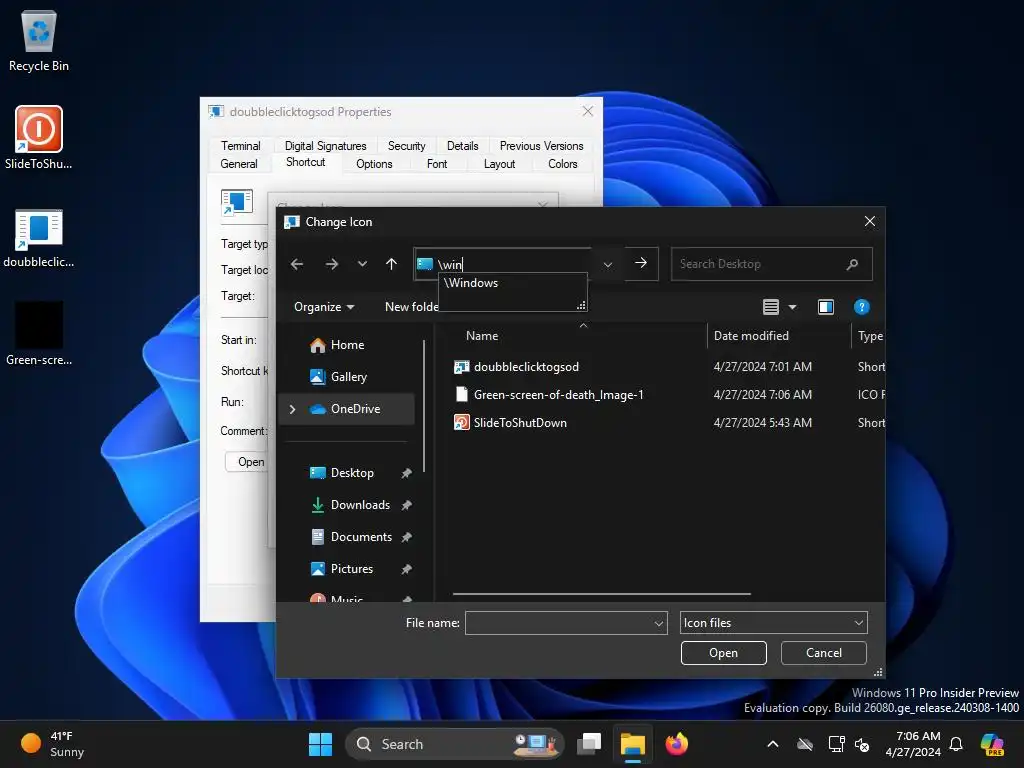This screenshot has height=768, width=1024.
Task: Launch Firefox from taskbar
Action: point(677,744)
